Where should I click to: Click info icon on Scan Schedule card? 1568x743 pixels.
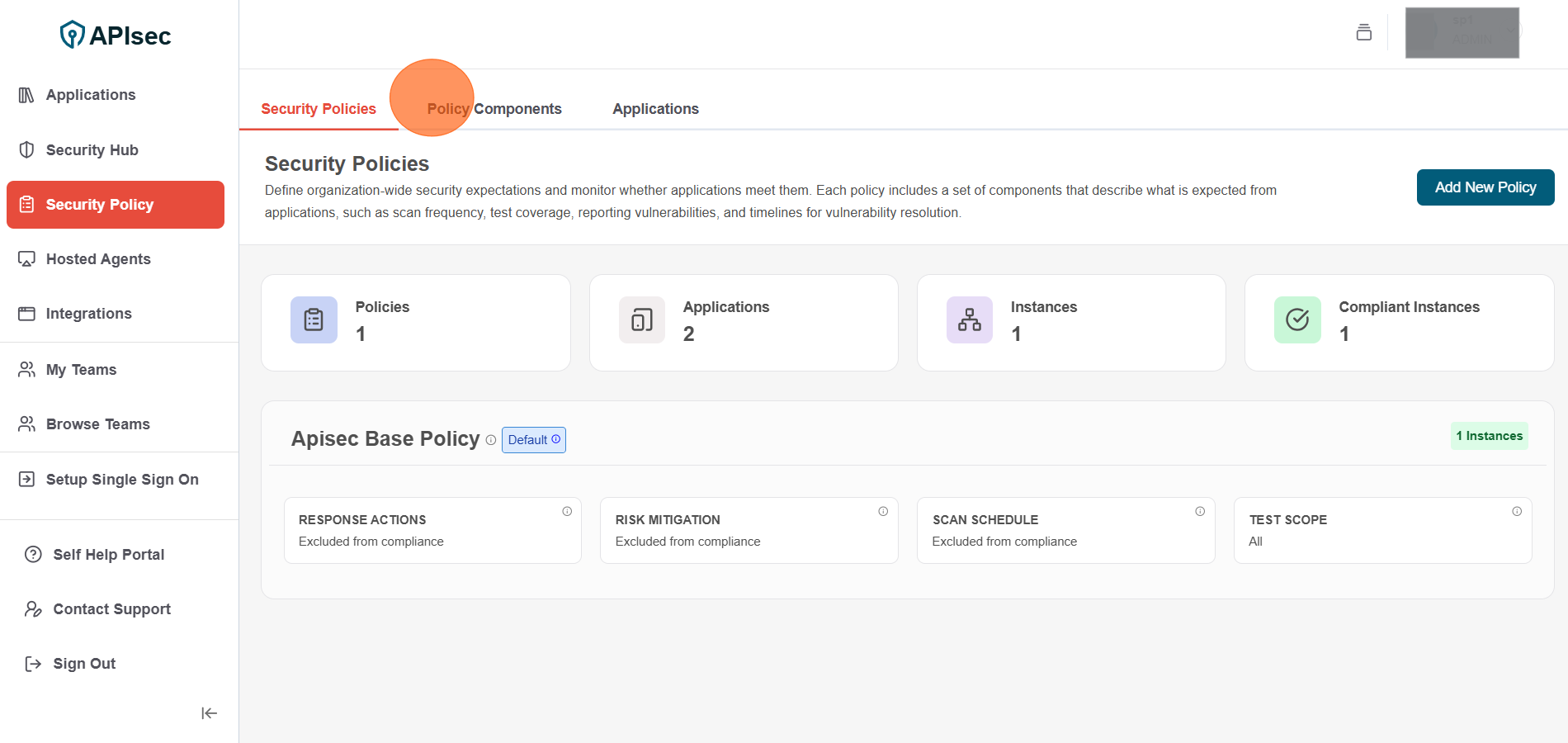(x=1200, y=511)
